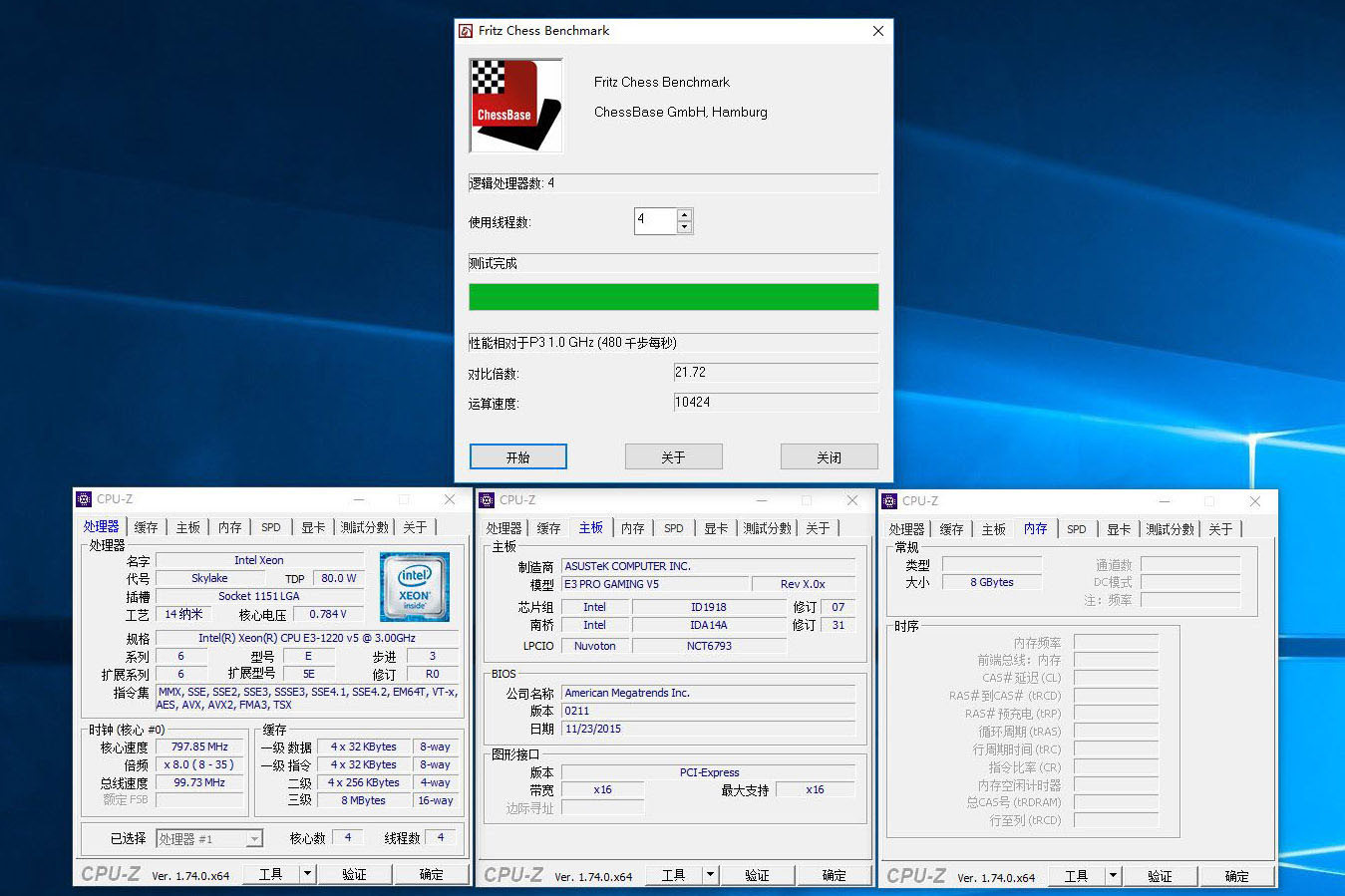Screen dimensions: 1345x896
Task: Click the green benchmark progress bar
Action: [x=674, y=297]
